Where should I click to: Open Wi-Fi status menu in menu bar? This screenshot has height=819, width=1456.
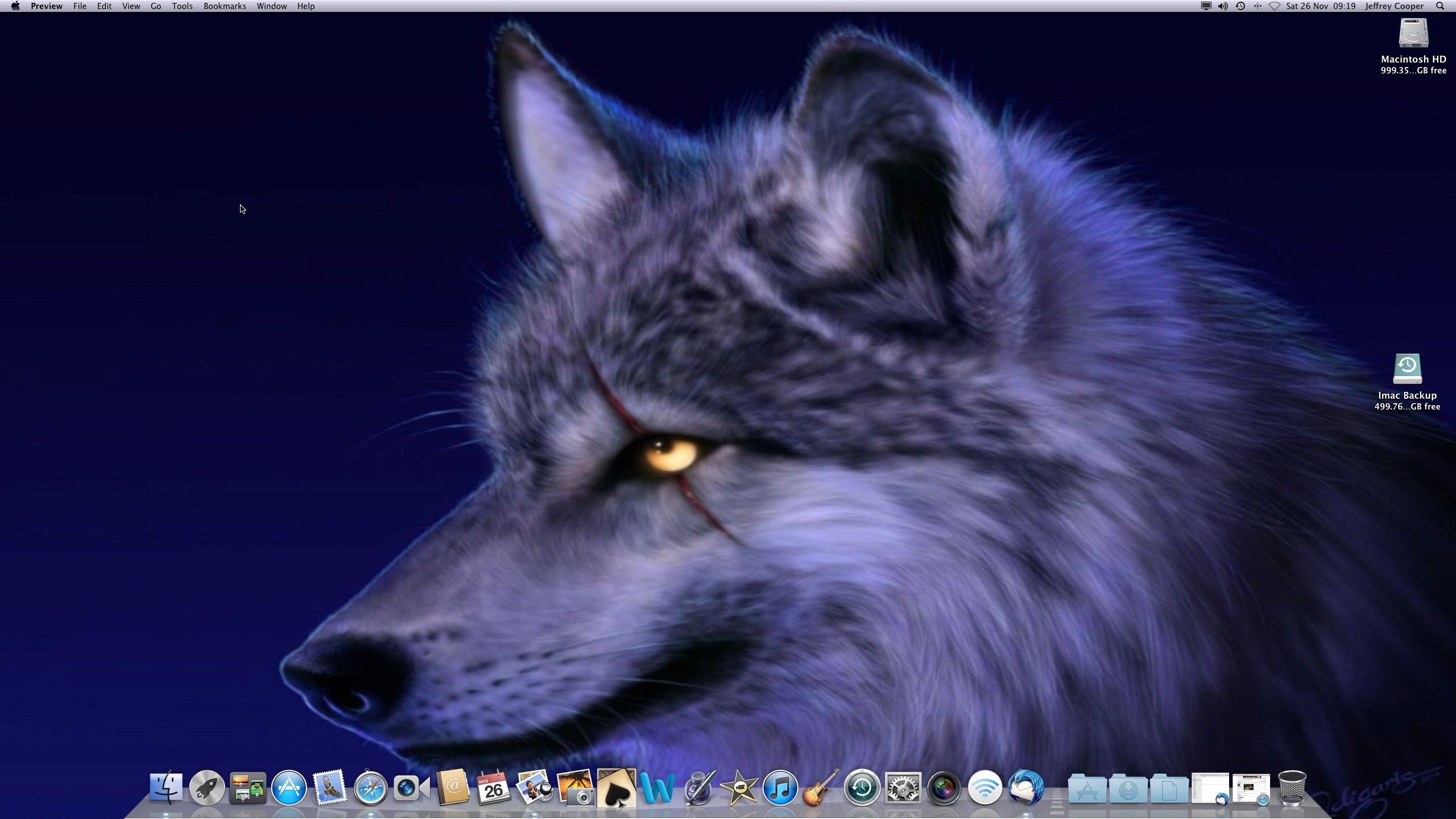point(1275,6)
